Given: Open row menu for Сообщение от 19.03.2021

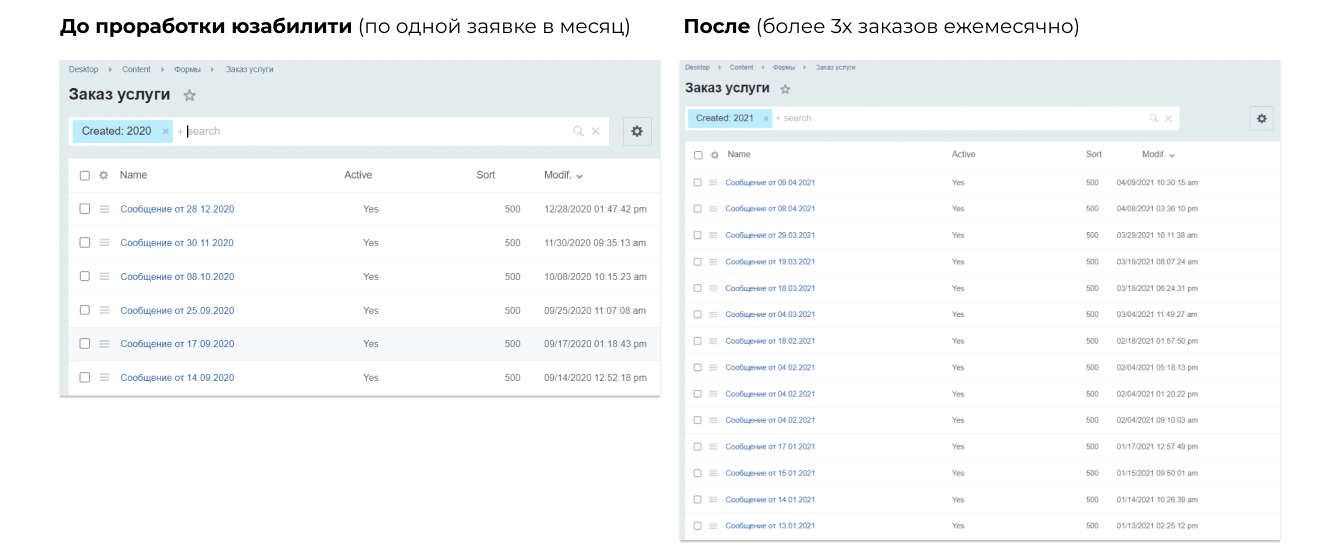Looking at the screenshot, I should [714, 261].
